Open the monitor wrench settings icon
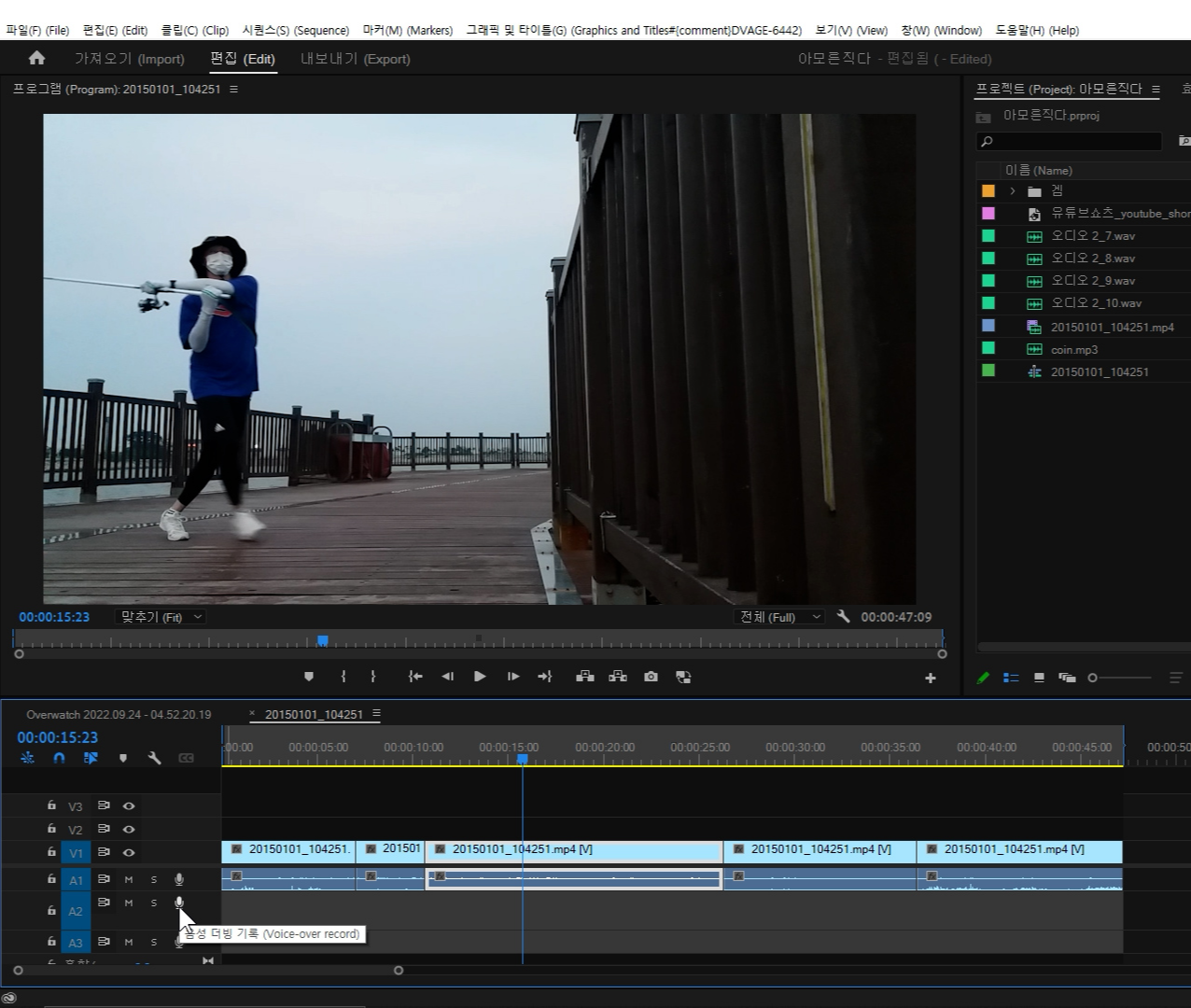This screenshot has height=1008, width=1191. coord(844,617)
